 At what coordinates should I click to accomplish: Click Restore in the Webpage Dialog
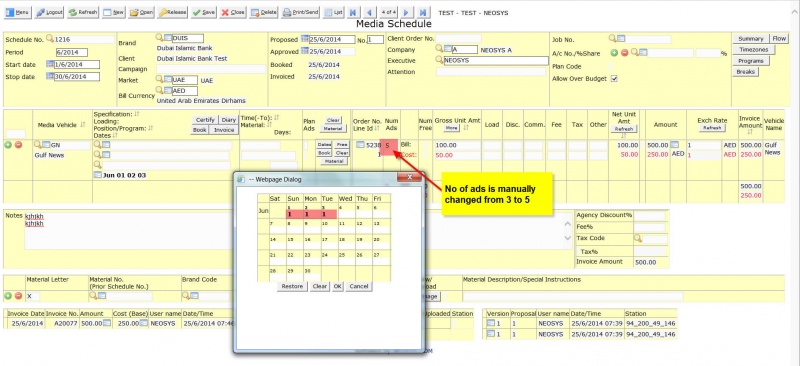point(292,286)
